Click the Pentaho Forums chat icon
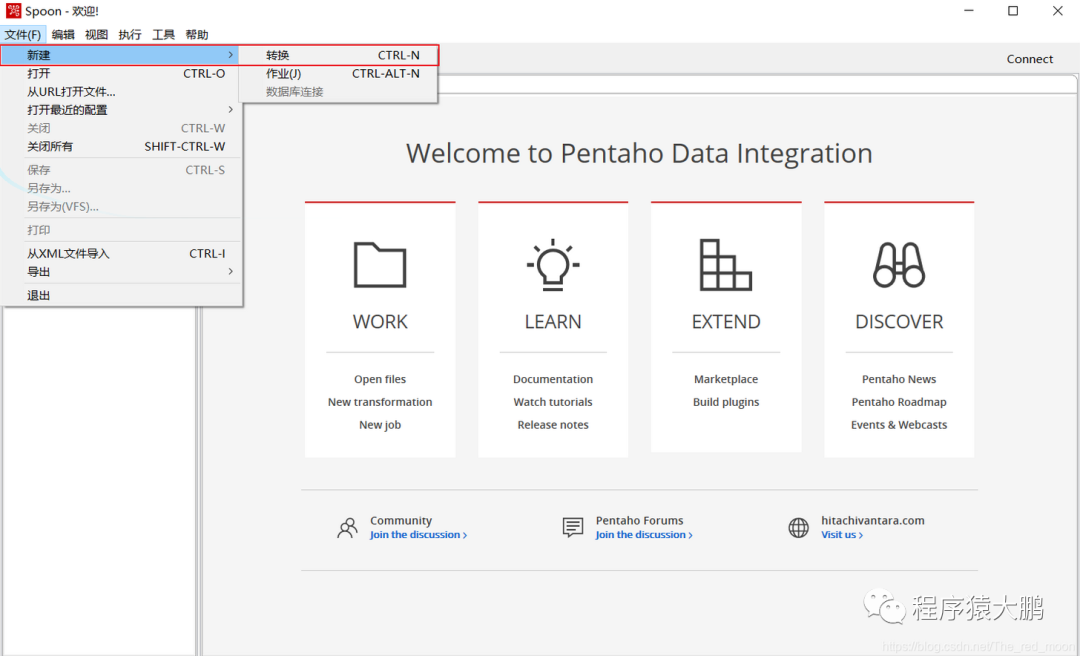The image size is (1080, 656). point(573,528)
